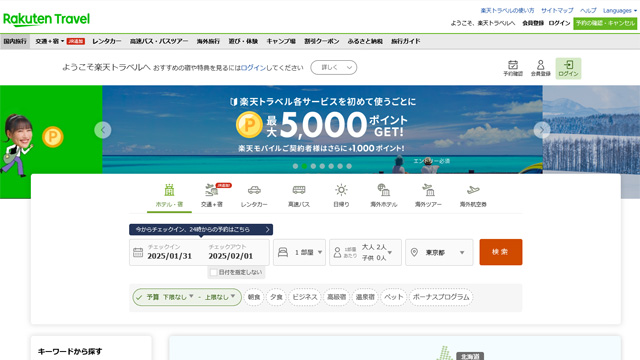This screenshot has width=640, height=360.
Task: Select the last carousel dot indicator
Action: click(349, 166)
